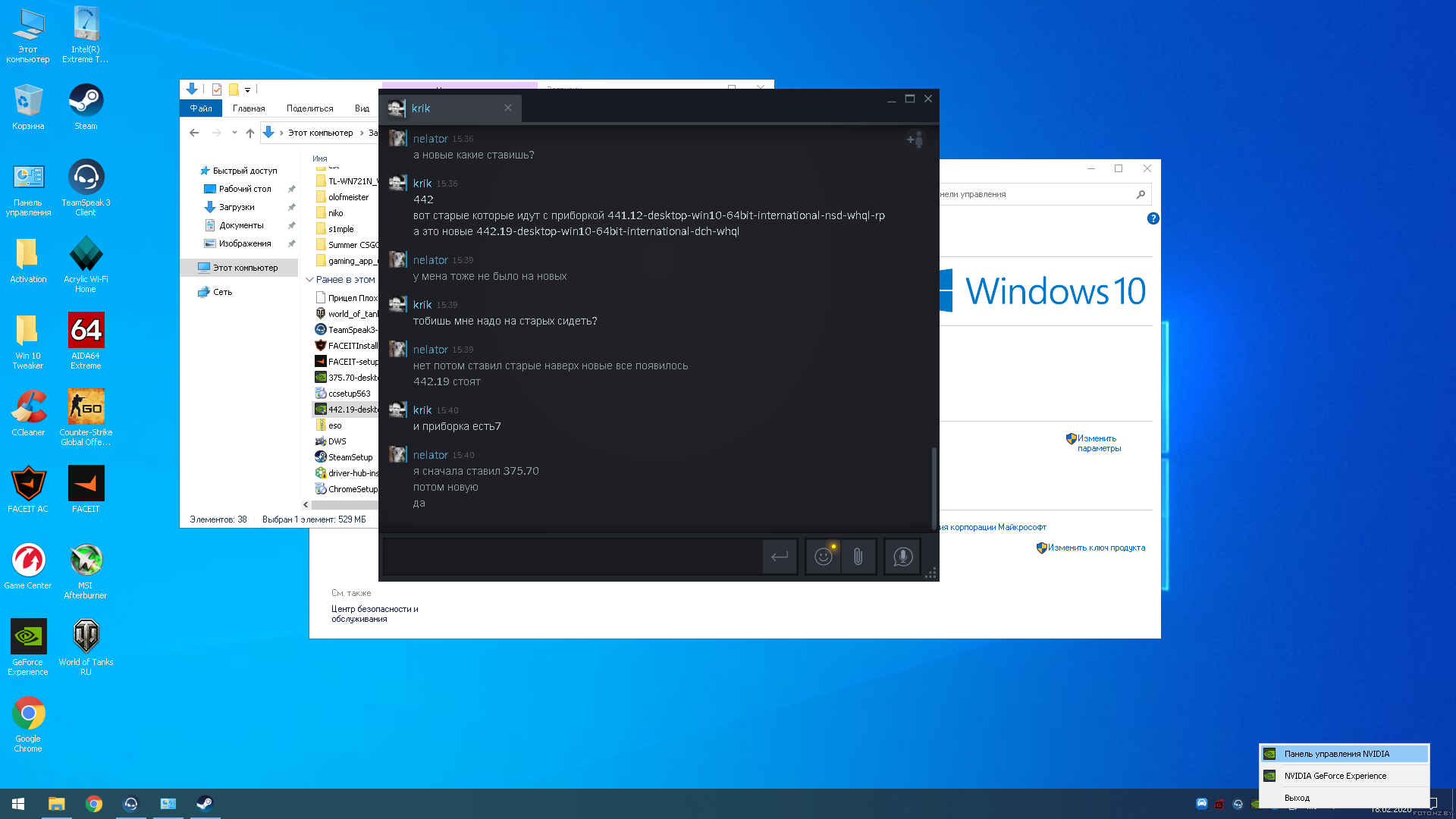Choose Выход in the NVIDIA tray menu

[1344, 798]
